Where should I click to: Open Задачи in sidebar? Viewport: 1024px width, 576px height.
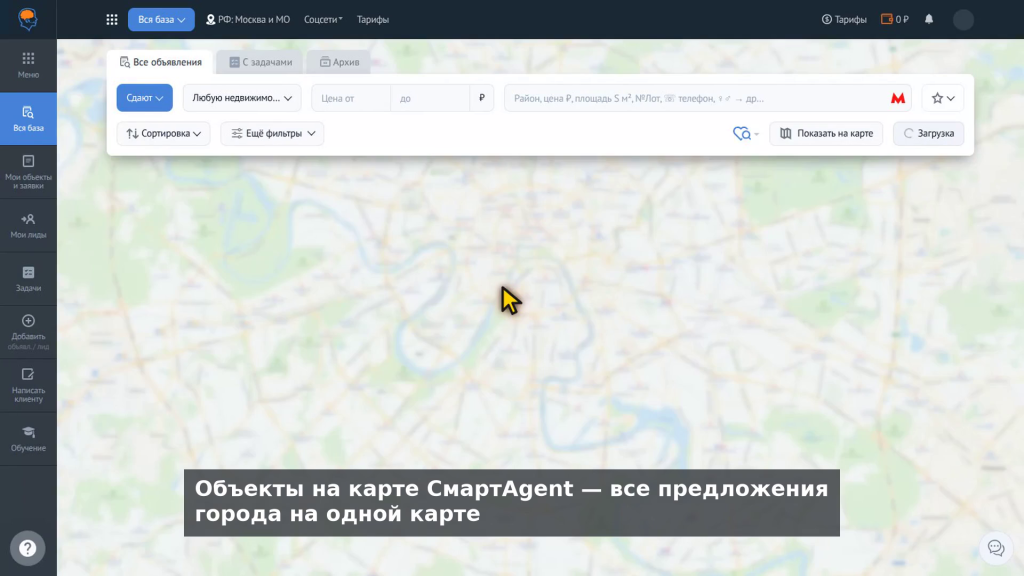coord(28,279)
